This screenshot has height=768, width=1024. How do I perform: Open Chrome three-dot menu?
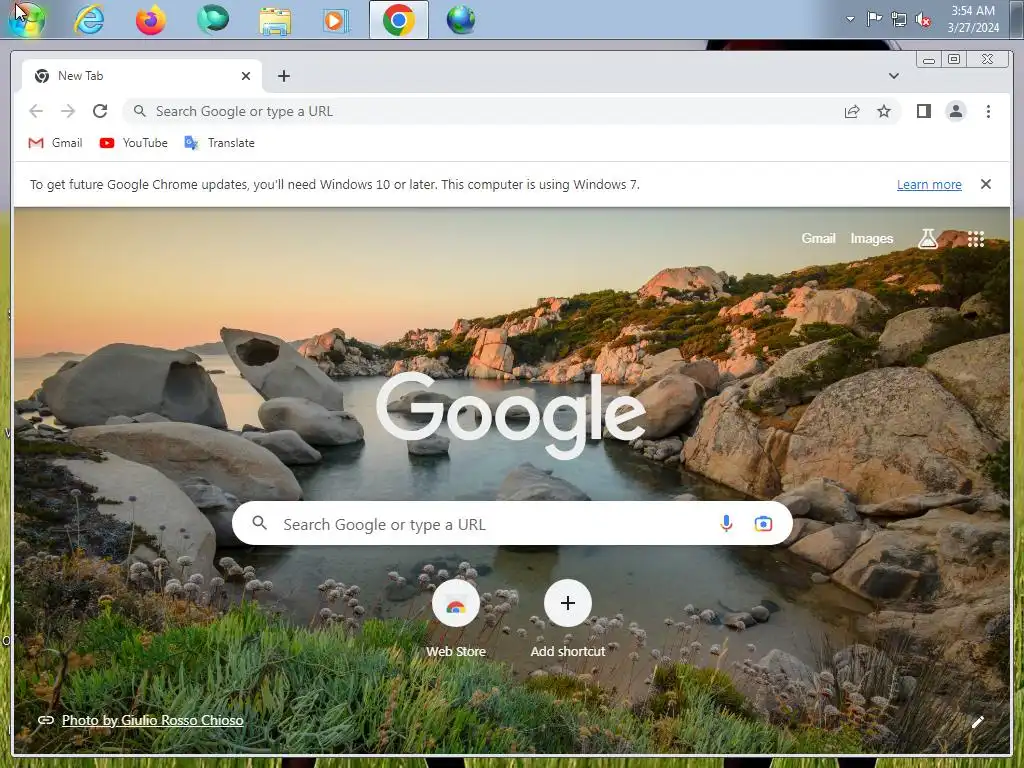[988, 111]
